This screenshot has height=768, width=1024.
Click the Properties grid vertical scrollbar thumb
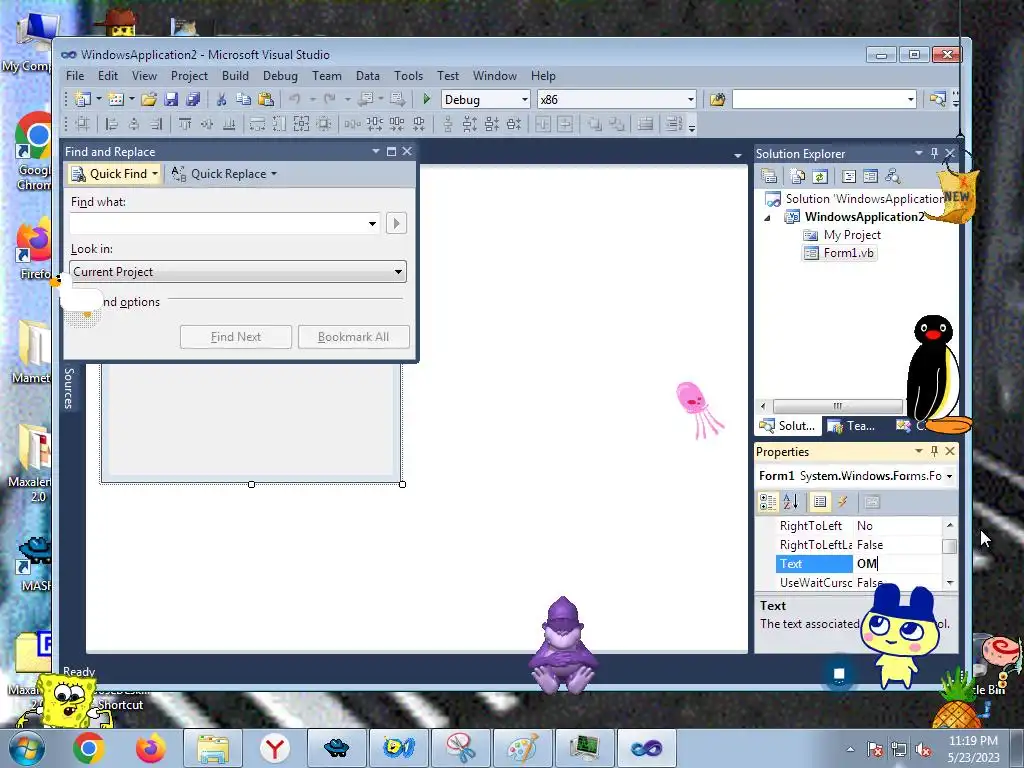(950, 545)
